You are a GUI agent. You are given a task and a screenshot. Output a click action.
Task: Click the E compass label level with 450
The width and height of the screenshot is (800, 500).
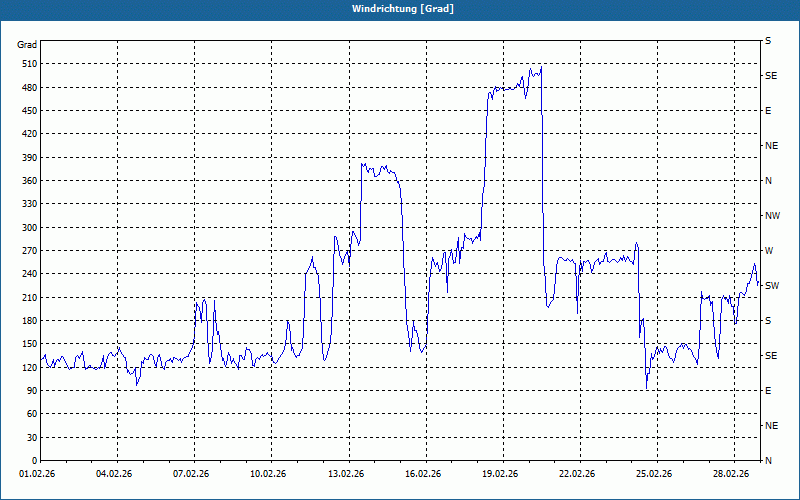[768, 111]
